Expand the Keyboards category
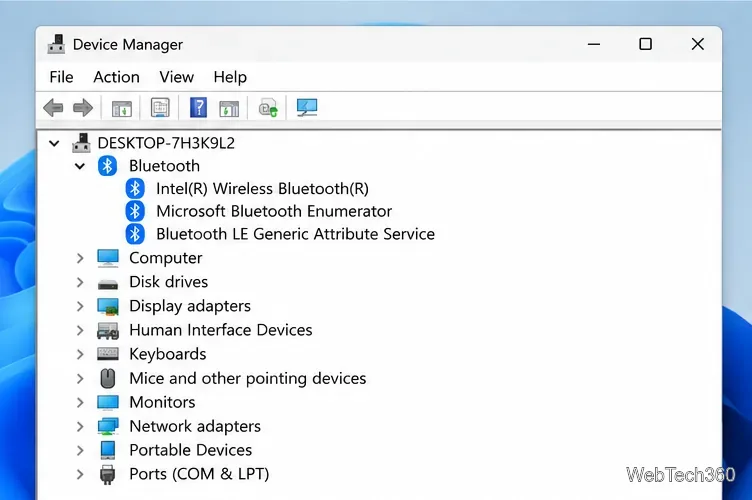752x500 pixels. [80, 354]
